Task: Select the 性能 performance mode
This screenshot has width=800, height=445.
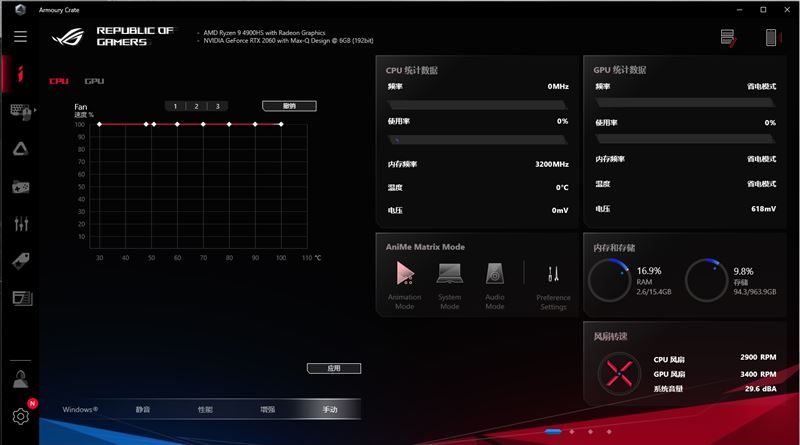Action: pyautogui.click(x=205, y=409)
